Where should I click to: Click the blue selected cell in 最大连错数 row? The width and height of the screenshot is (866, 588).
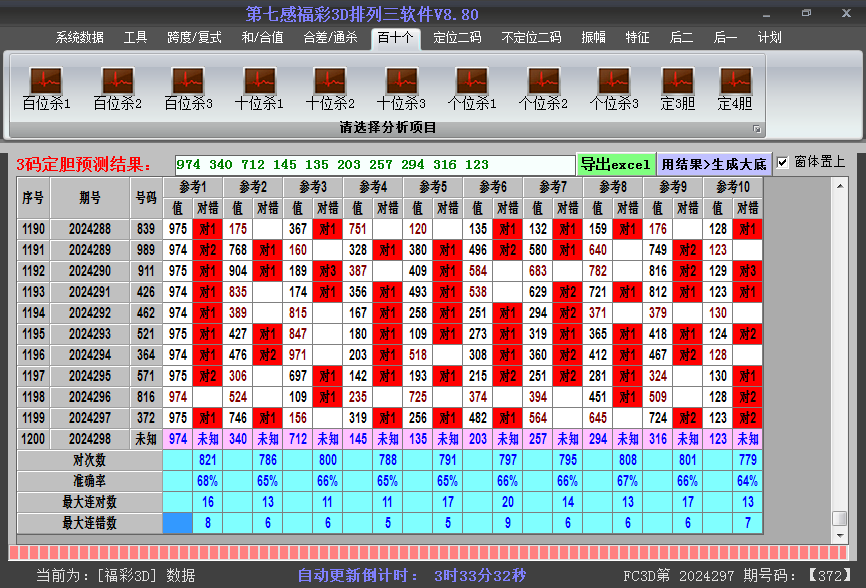(x=178, y=523)
